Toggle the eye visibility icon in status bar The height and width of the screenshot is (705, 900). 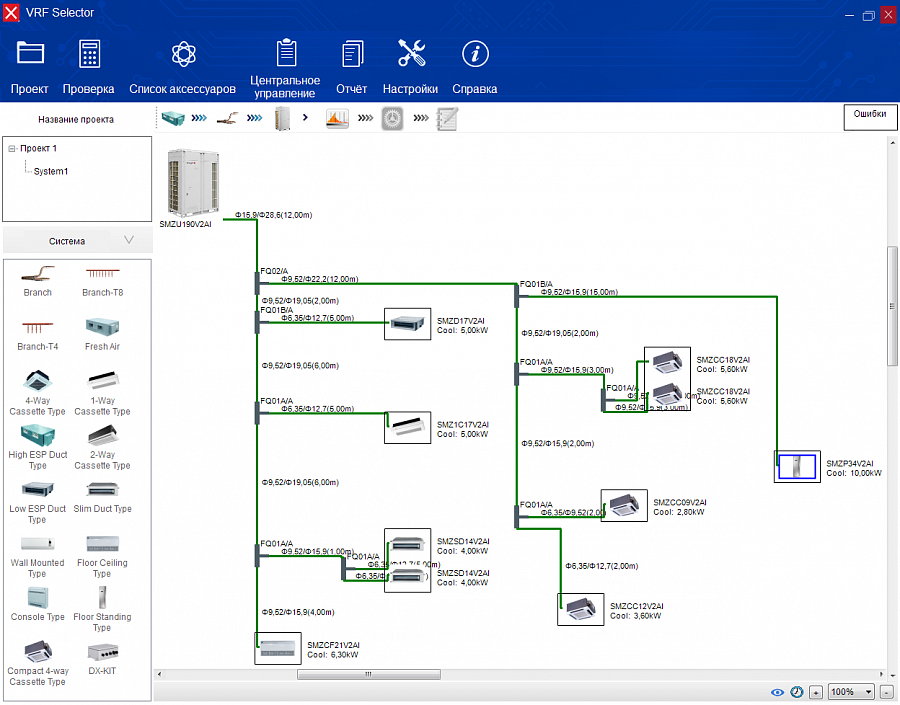777,692
